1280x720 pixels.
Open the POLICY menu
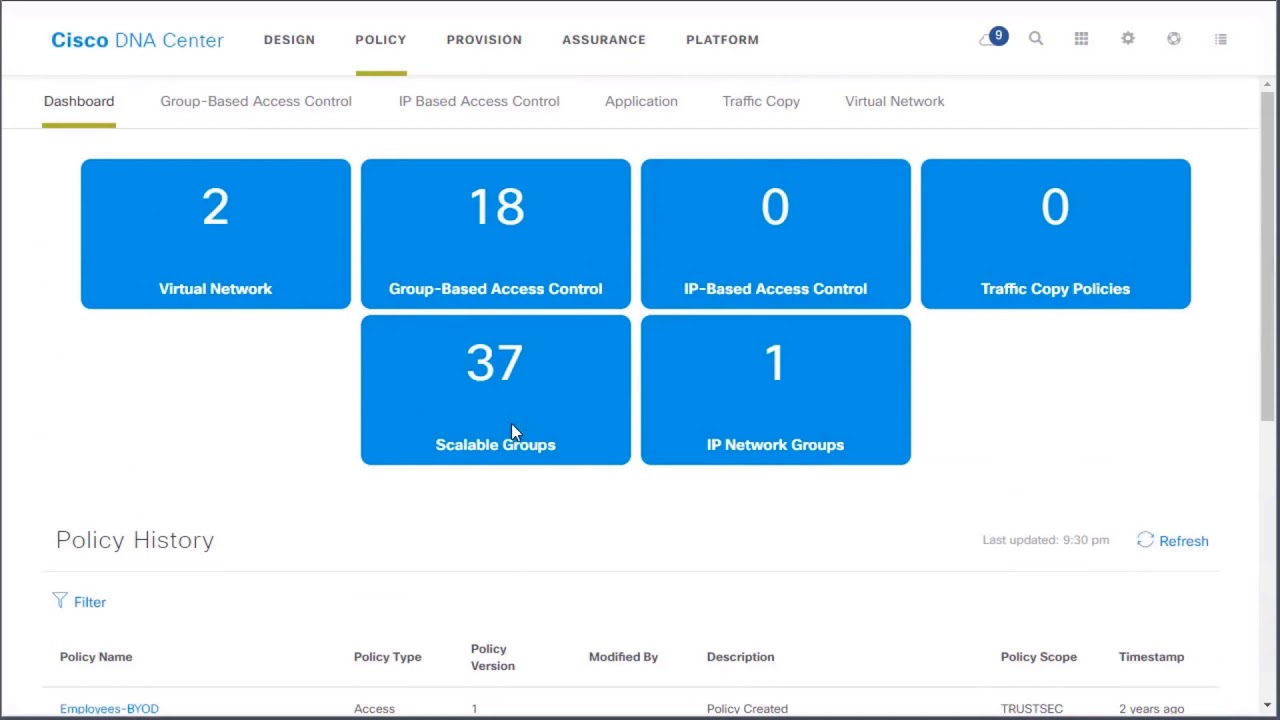(x=381, y=40)
